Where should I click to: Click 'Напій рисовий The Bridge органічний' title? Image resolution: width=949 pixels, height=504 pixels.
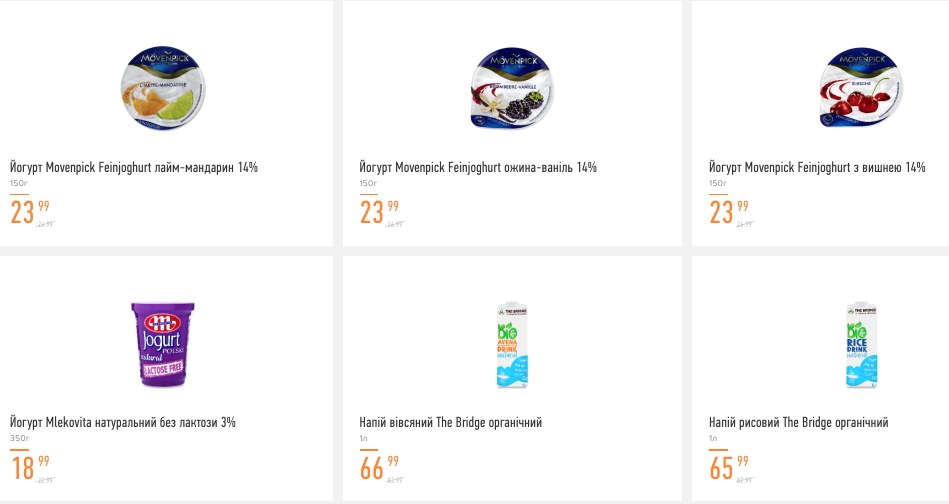798,423
